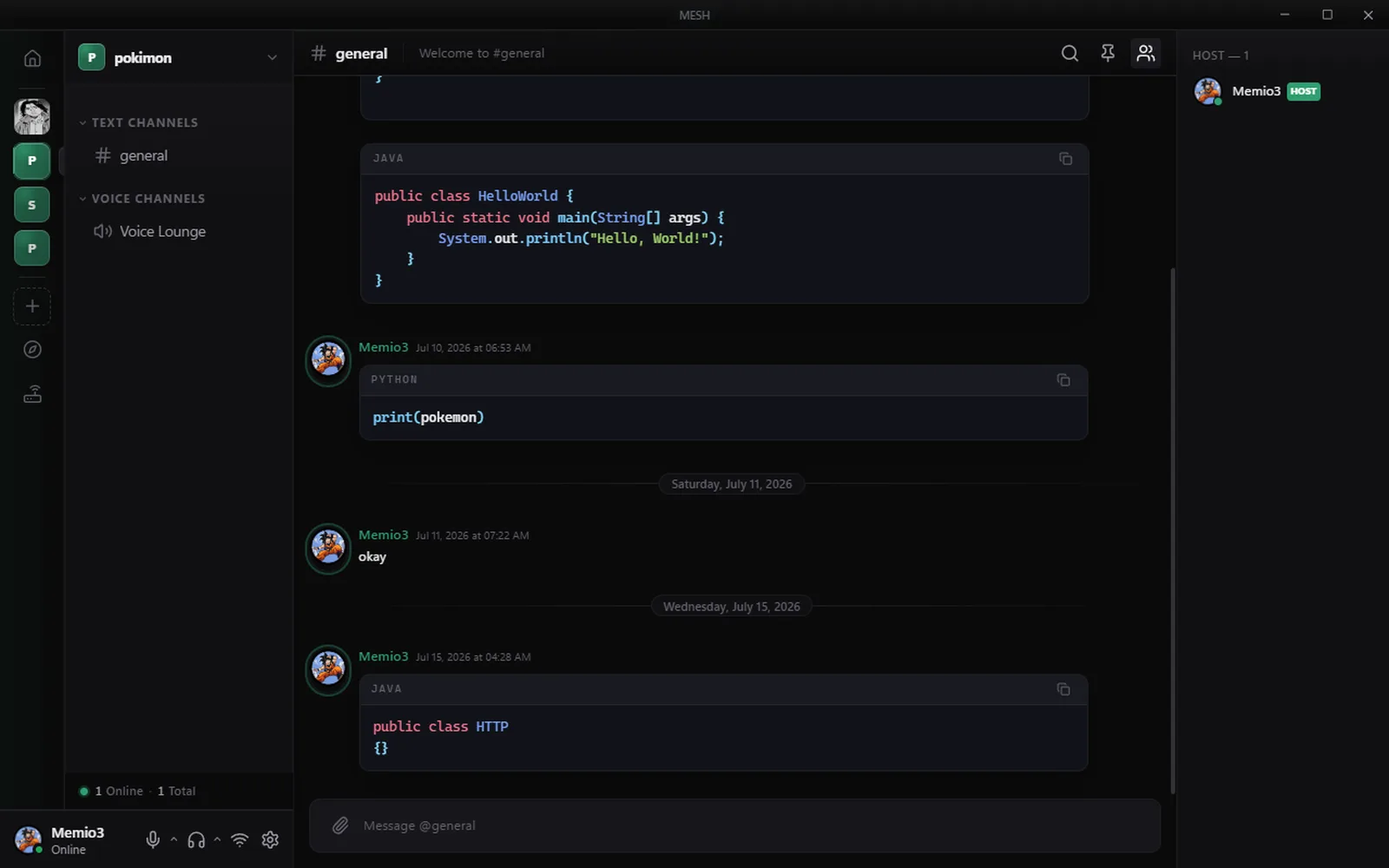Click the Welcome to #general topic text
The image size is (1389, 868).
(x=482, y=53)
